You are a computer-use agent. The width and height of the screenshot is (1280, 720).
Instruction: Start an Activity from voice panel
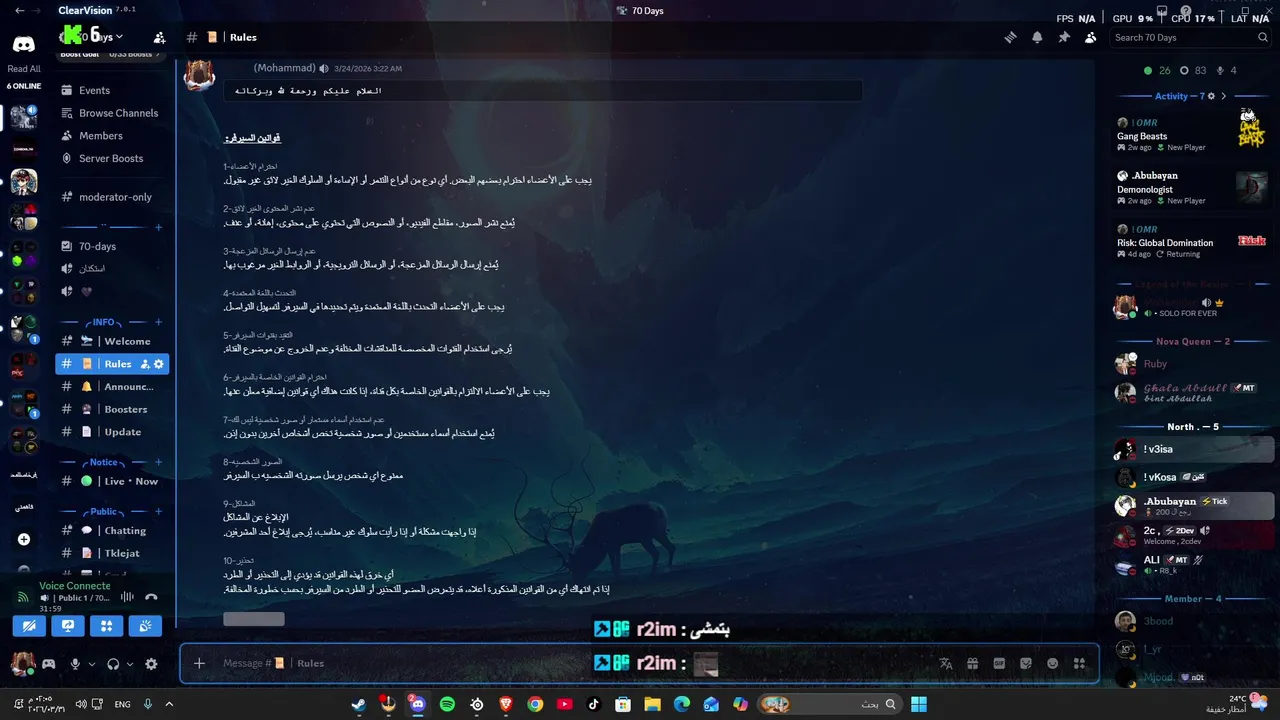point(106,626)
